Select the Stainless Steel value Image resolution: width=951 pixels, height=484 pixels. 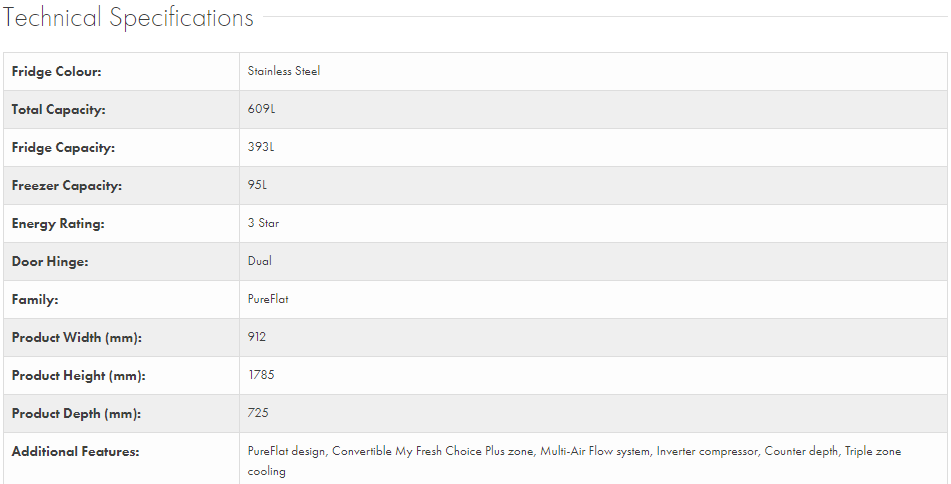coord(284,71)
